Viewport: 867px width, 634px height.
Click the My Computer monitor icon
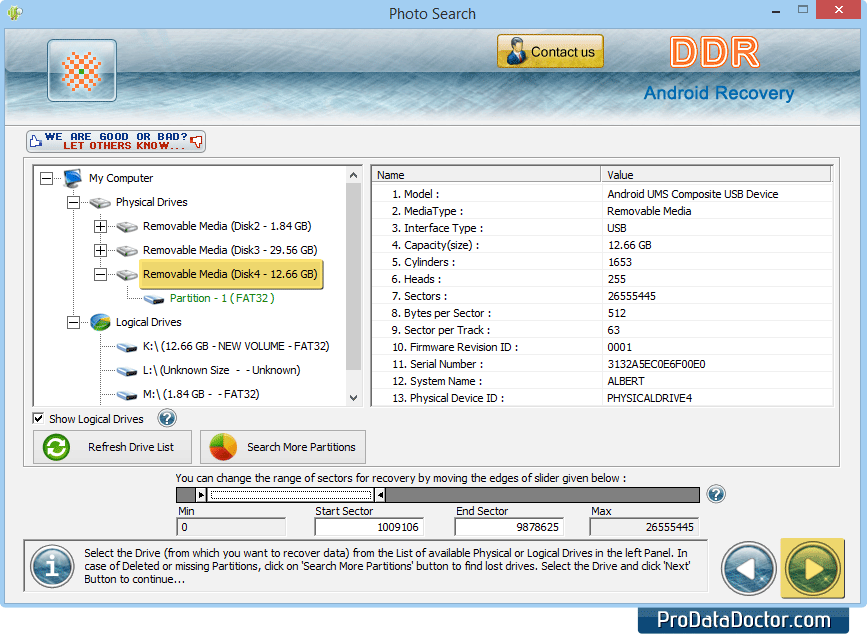[x=73, y=178]
